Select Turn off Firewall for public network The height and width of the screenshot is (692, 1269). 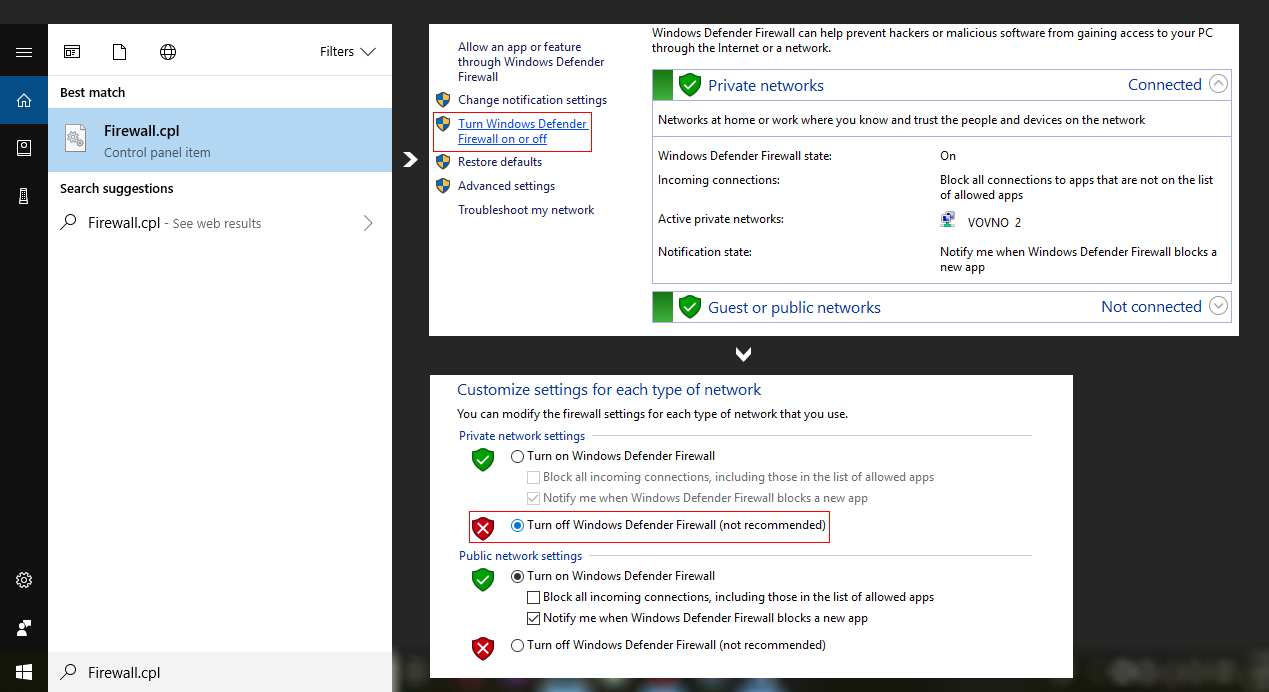(517, 645)
